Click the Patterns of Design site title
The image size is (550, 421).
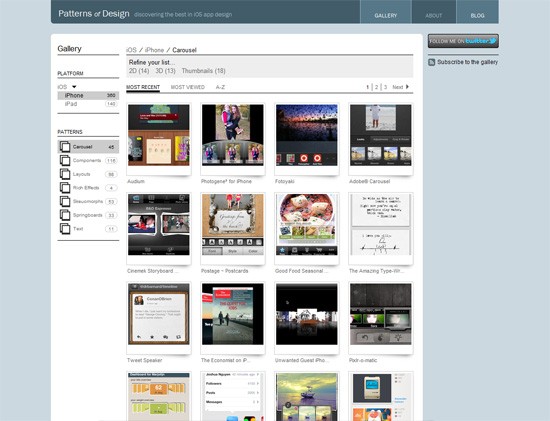[x=94, y=14]
